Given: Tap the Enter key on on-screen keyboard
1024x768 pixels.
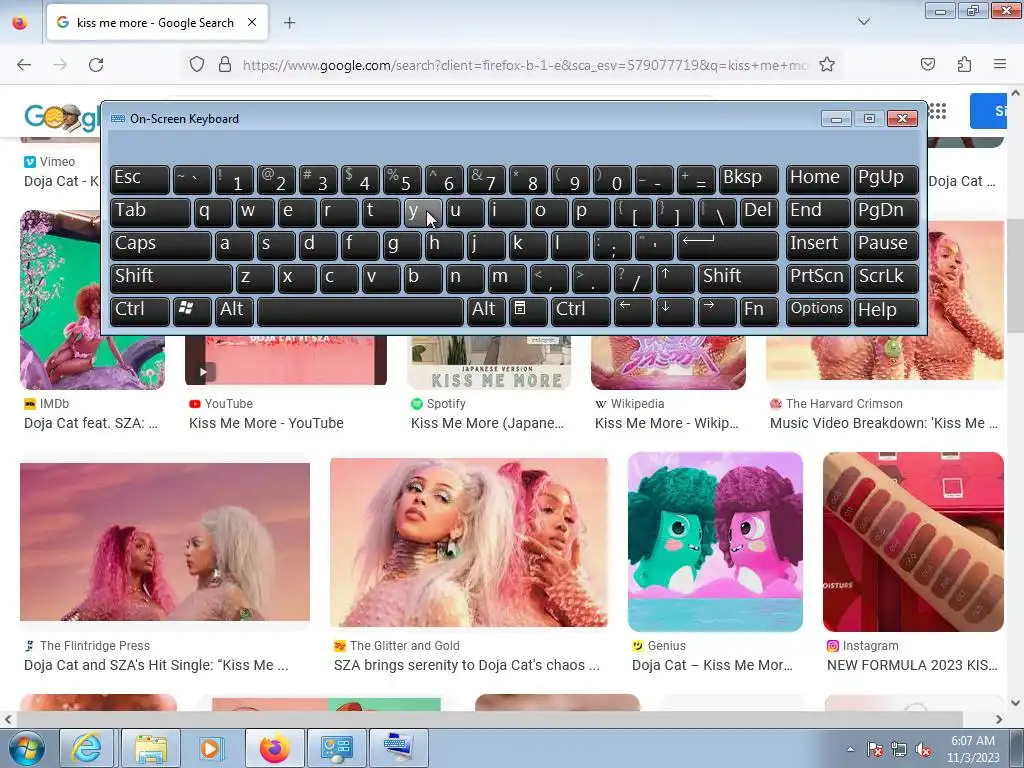Looking at the screenshot, I should pyautogui.click(x=728, y=244).
